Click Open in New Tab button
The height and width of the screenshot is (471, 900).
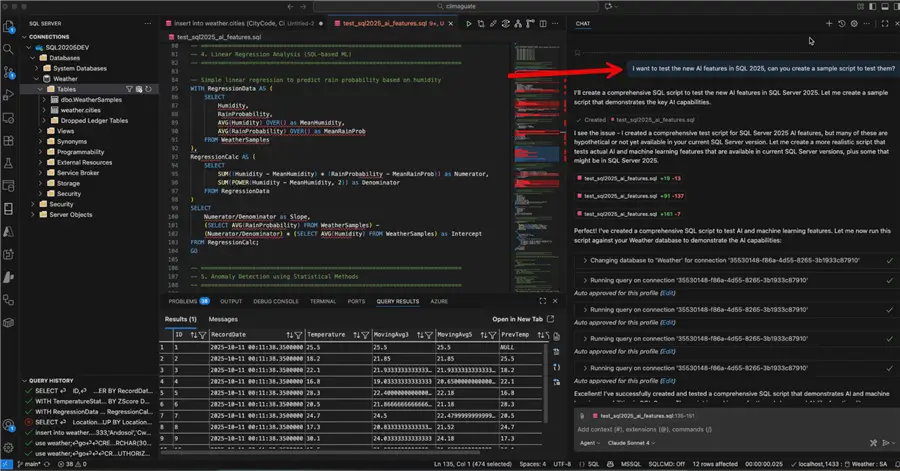(517, 319)
